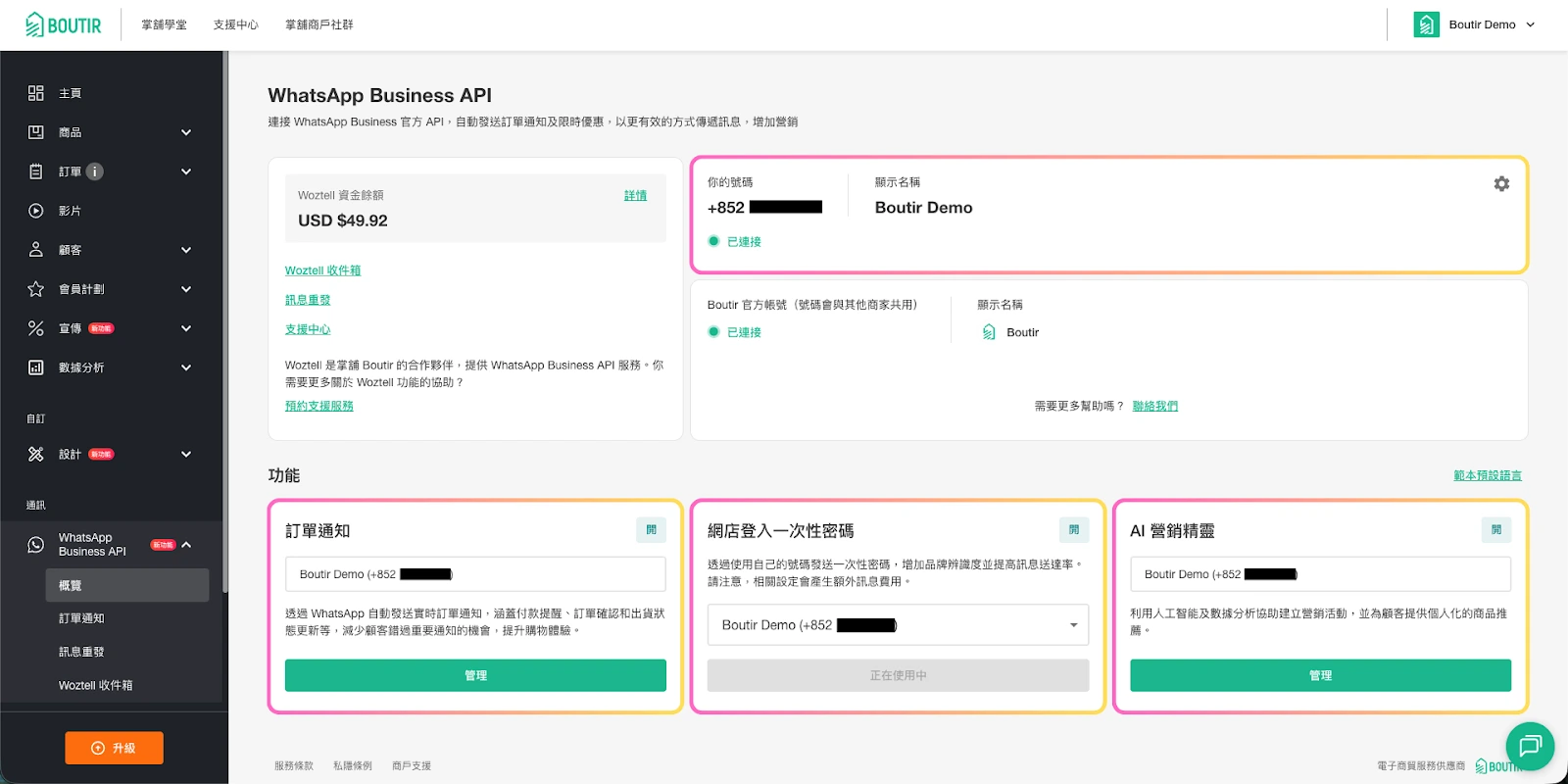The width and height of the screenshot is (1568, 784).
Task: Expand the 商品 sidebar menu
Action: 186,132
